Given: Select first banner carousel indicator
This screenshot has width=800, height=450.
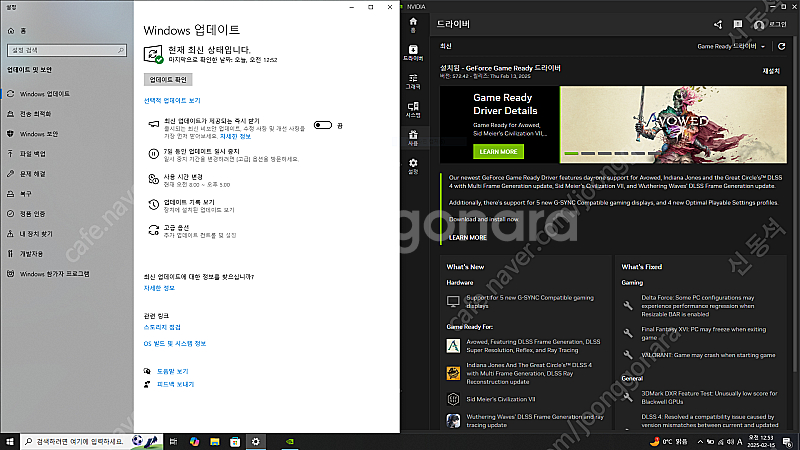Looking at the screenshot, I should click(571, 153).
